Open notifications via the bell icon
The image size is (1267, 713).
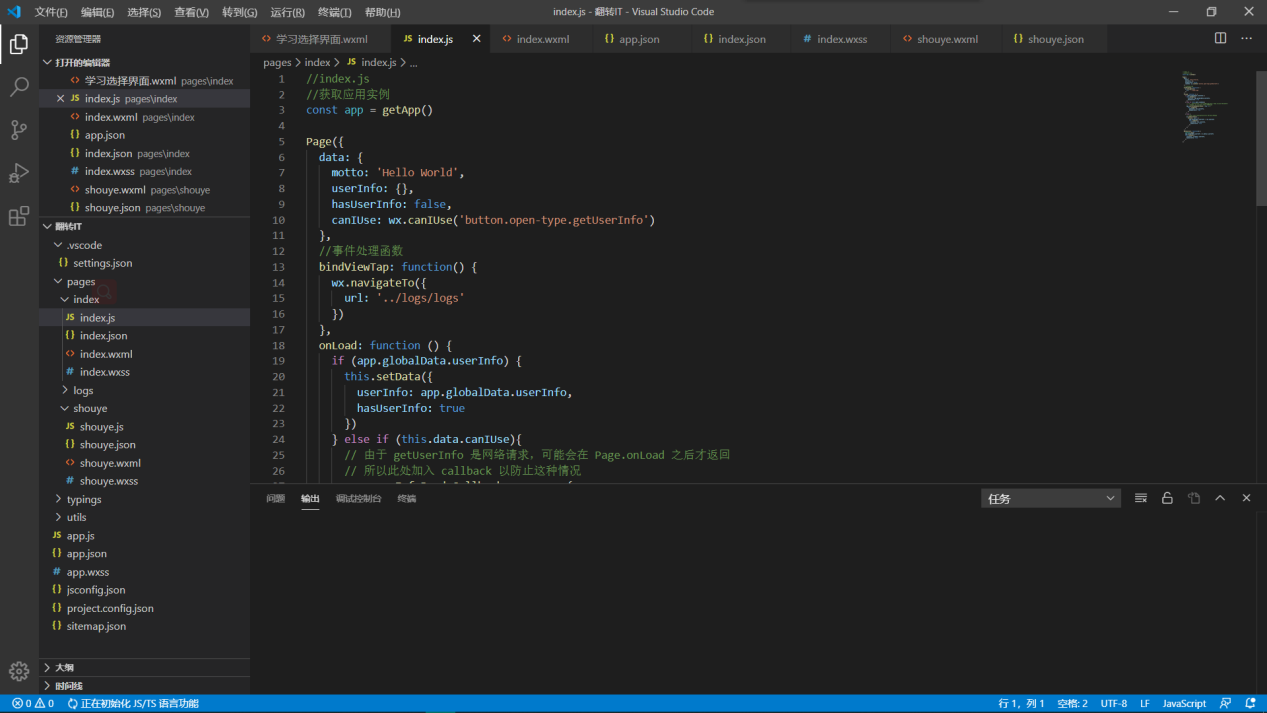pyautogui.click(x=1250, y=704)
